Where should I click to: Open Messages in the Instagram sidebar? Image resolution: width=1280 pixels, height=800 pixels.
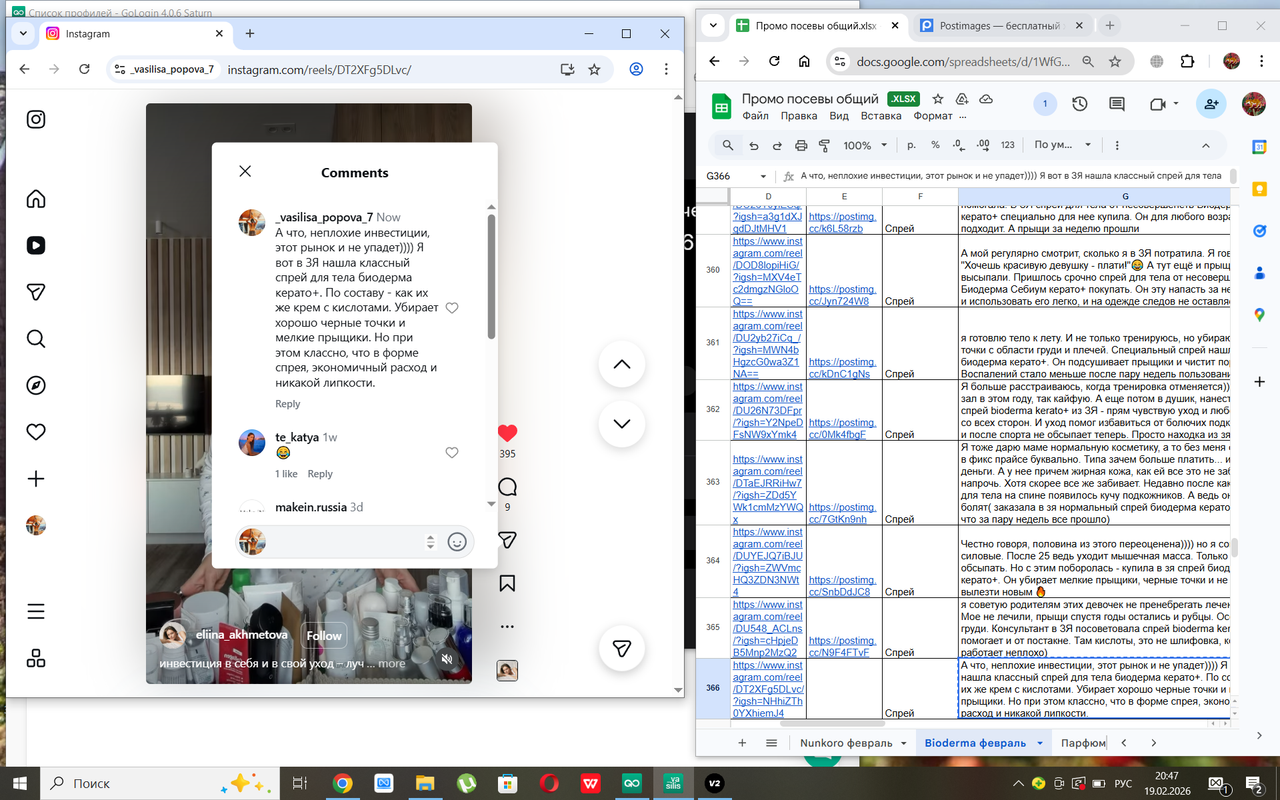coord(36,292)
